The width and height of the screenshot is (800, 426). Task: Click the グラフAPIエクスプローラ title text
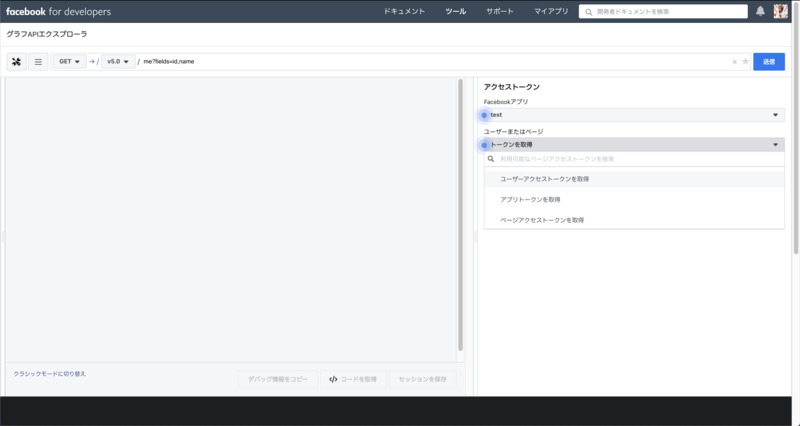coord(46,34)
